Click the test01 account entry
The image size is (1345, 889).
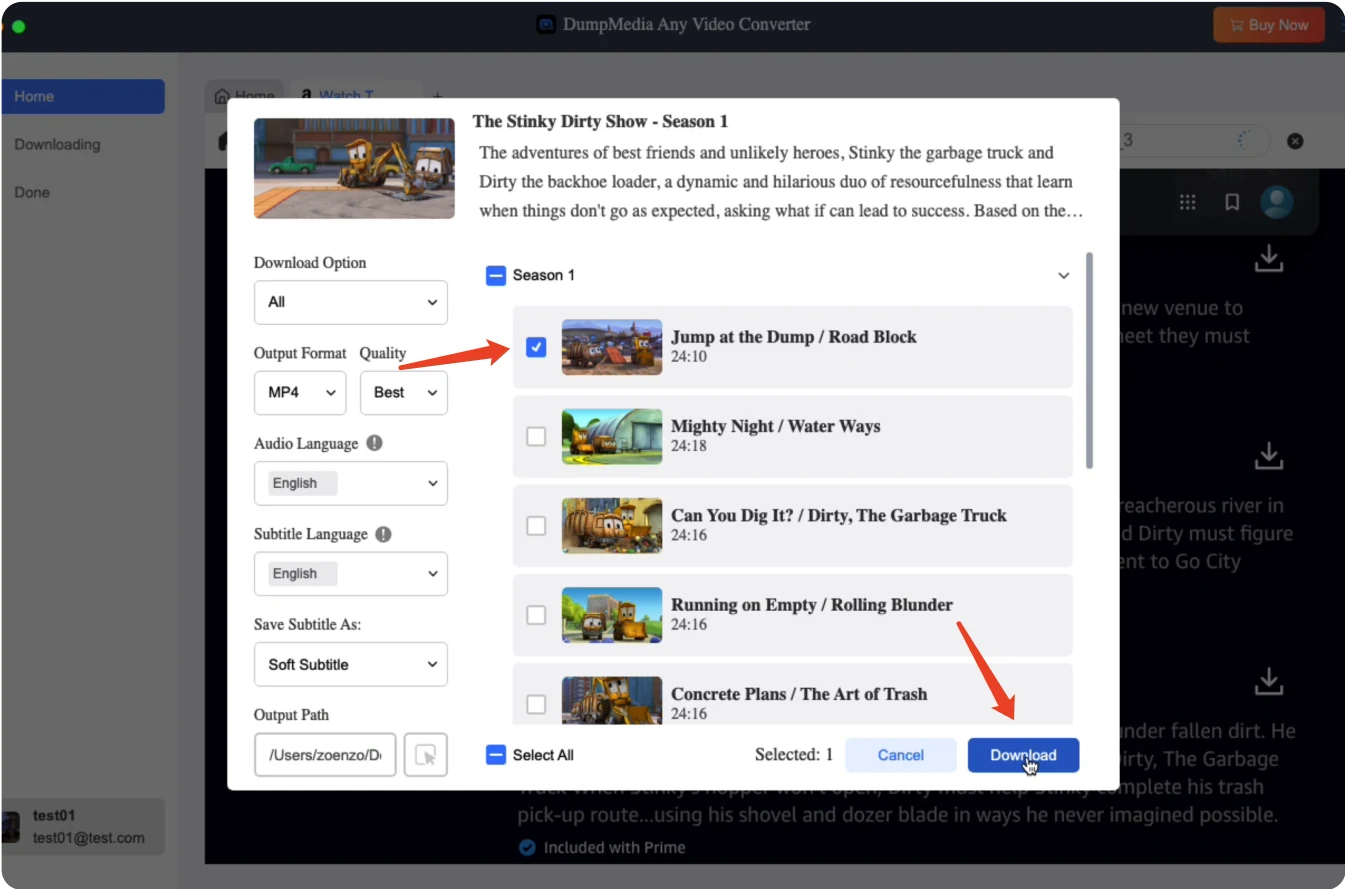83,827
